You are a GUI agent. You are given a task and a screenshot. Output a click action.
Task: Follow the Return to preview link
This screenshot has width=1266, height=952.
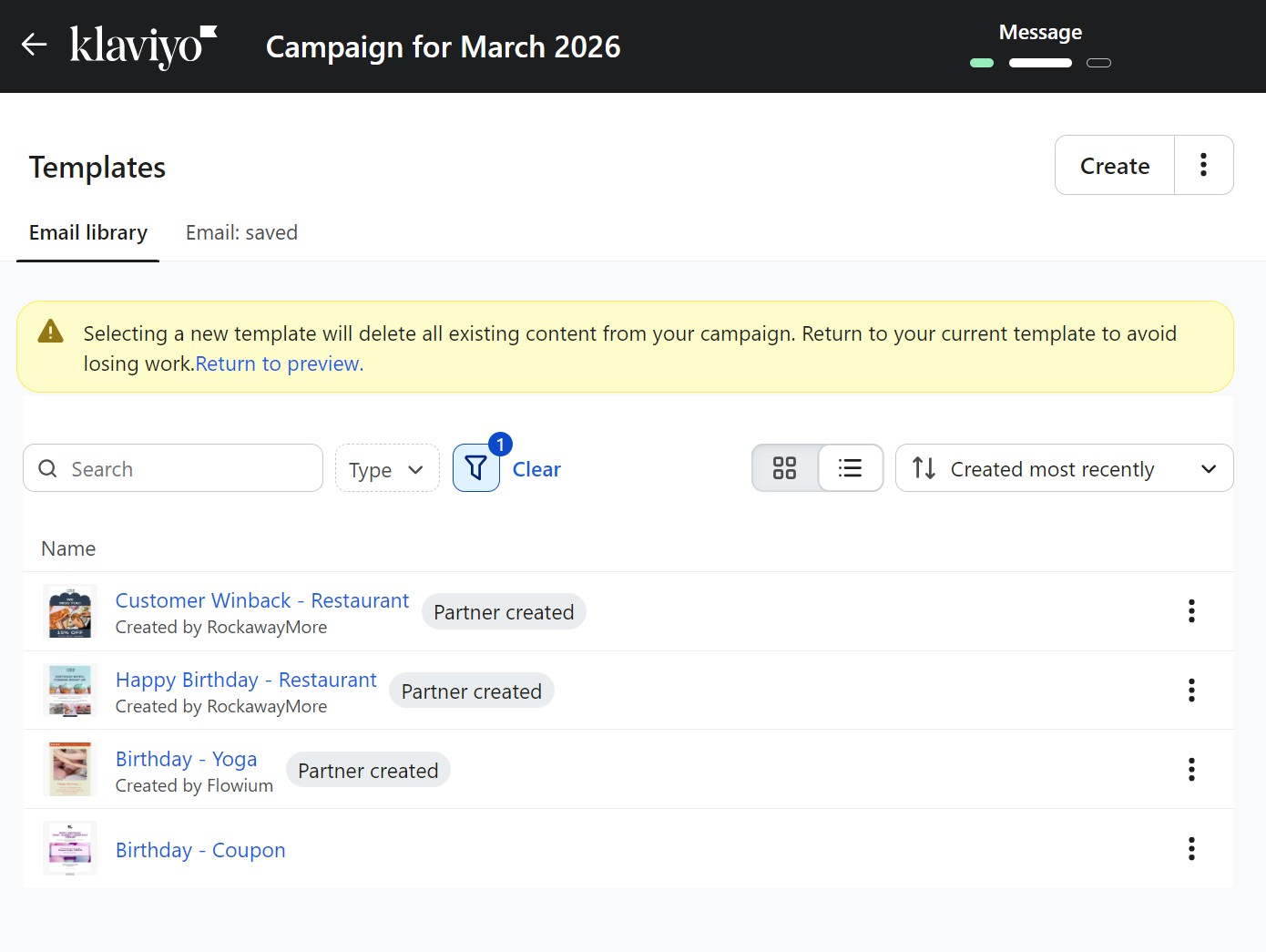tap(279, 363)
